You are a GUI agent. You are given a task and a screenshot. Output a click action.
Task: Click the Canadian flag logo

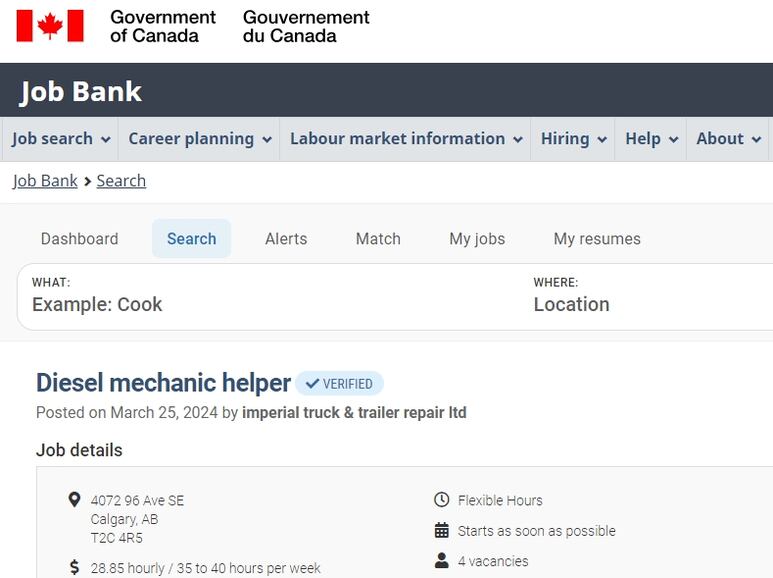(50, 26)
